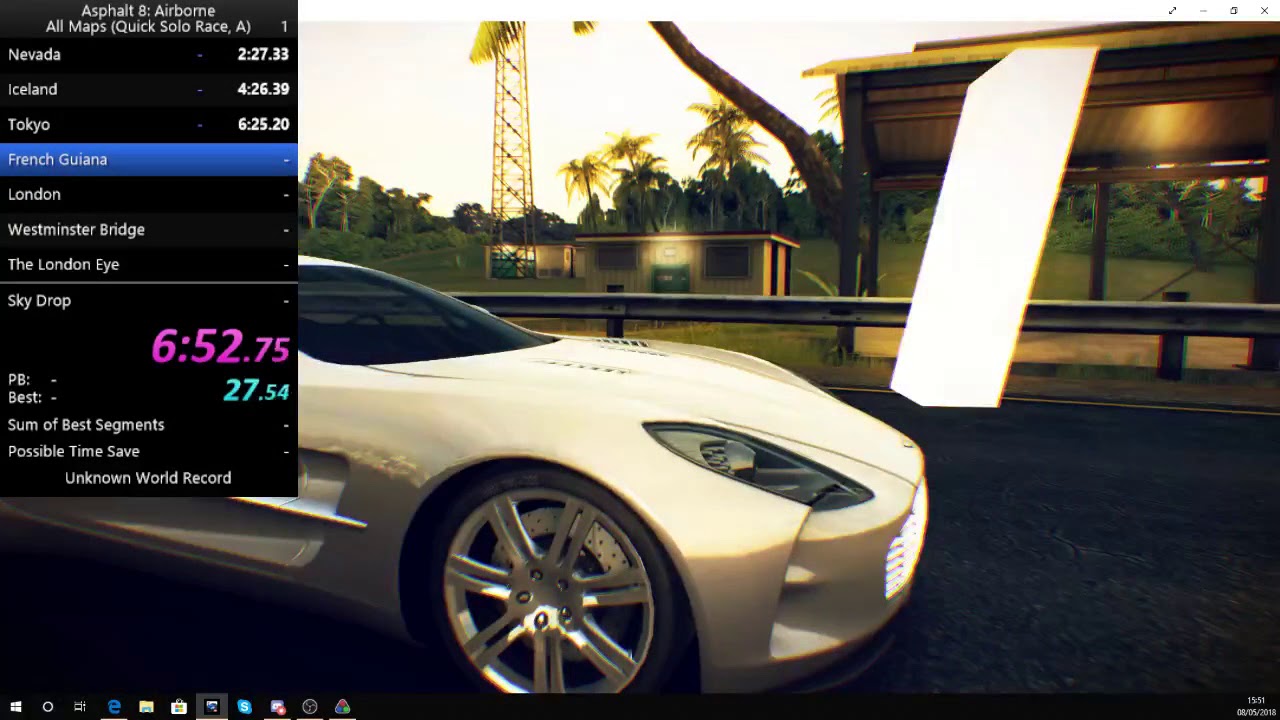Toggle fullscreen with the diagonal arrows icon
Image resolution: width=1280 pixels, height=720 pixels.
tap(1172, 11)
